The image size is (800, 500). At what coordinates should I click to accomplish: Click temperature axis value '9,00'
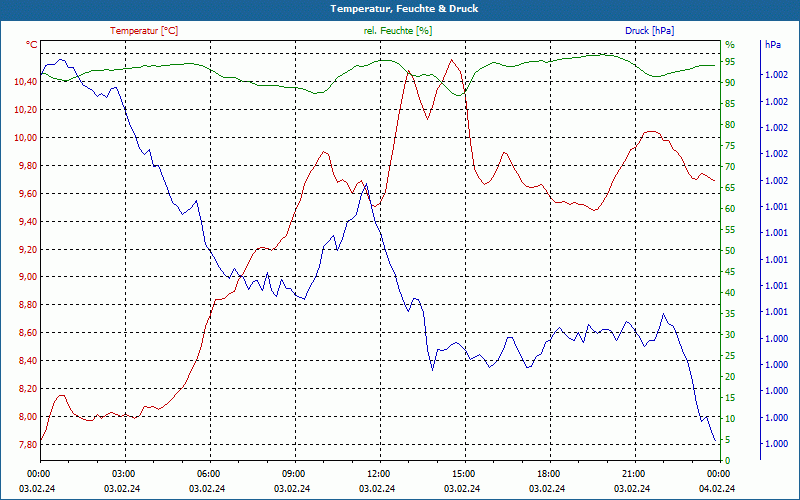coord(28,277)
